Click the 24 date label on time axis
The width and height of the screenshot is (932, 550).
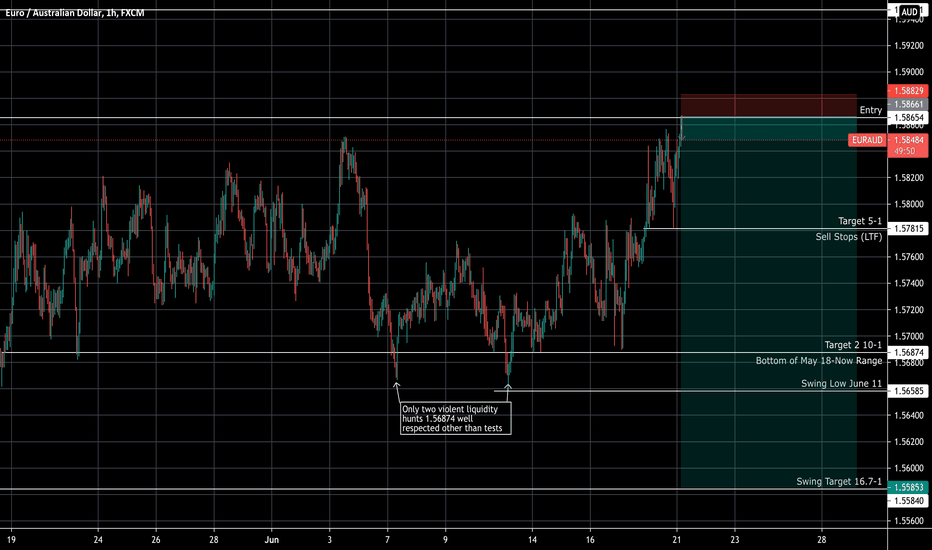point(98,540)
